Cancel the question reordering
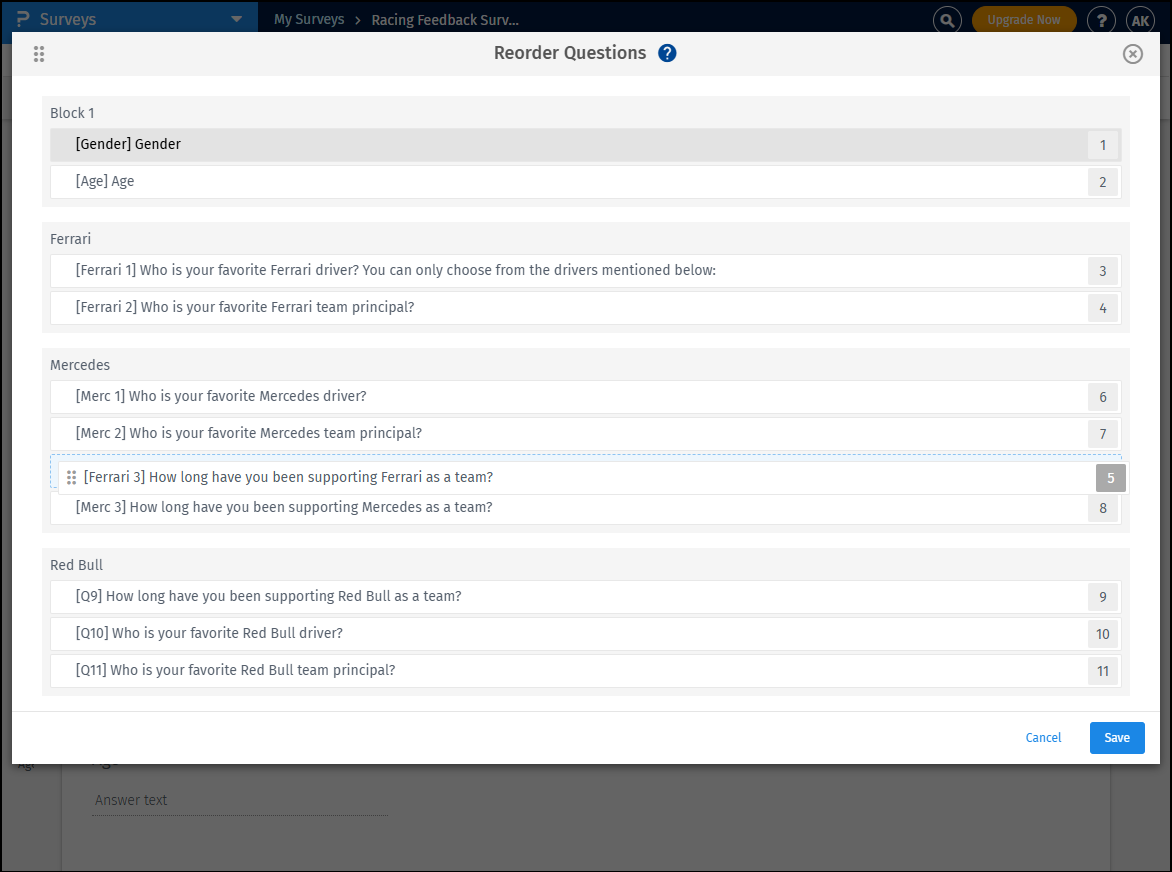 (x=1043, y=737)
